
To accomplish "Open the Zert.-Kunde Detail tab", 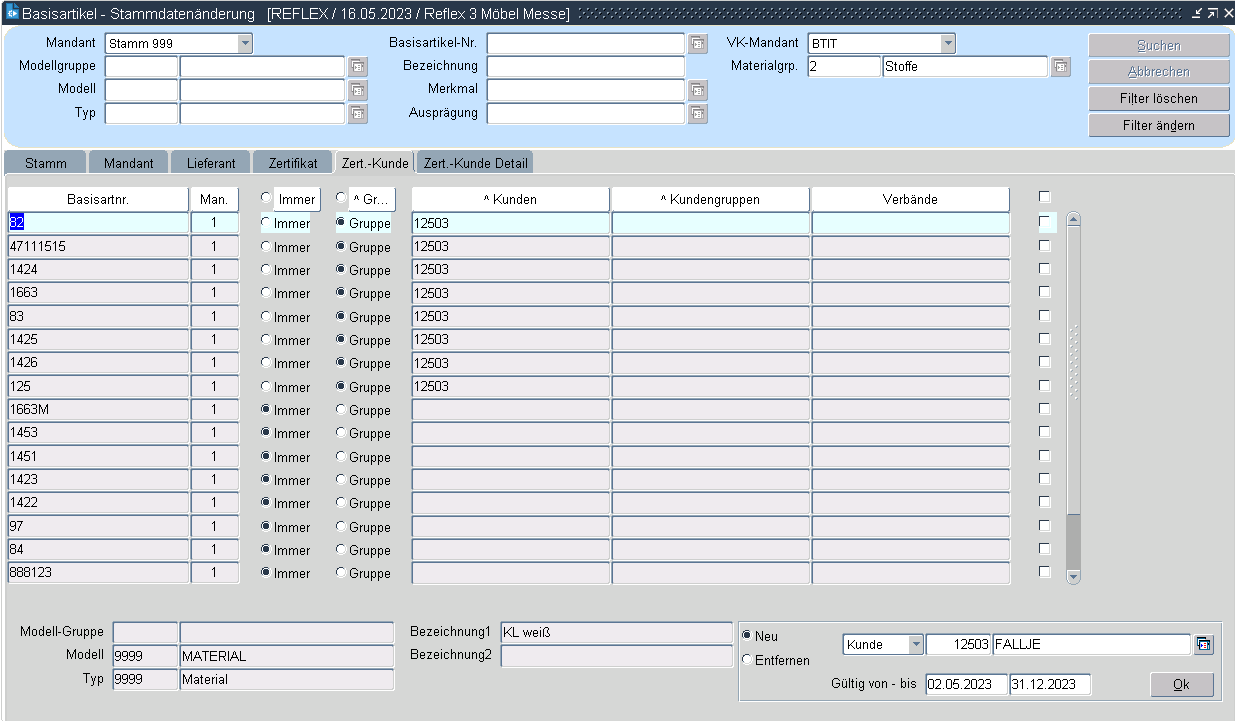I will [475, 163].
